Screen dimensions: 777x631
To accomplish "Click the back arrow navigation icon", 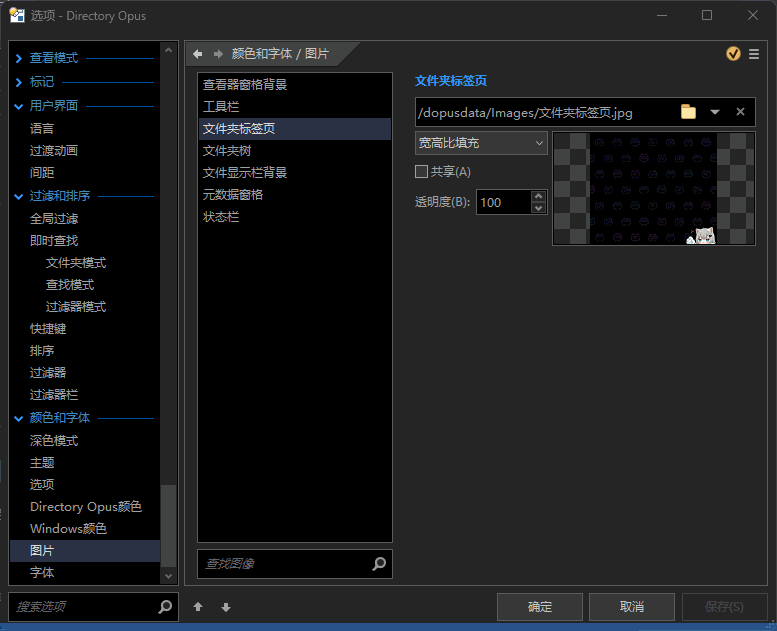I will coord(198,54).
